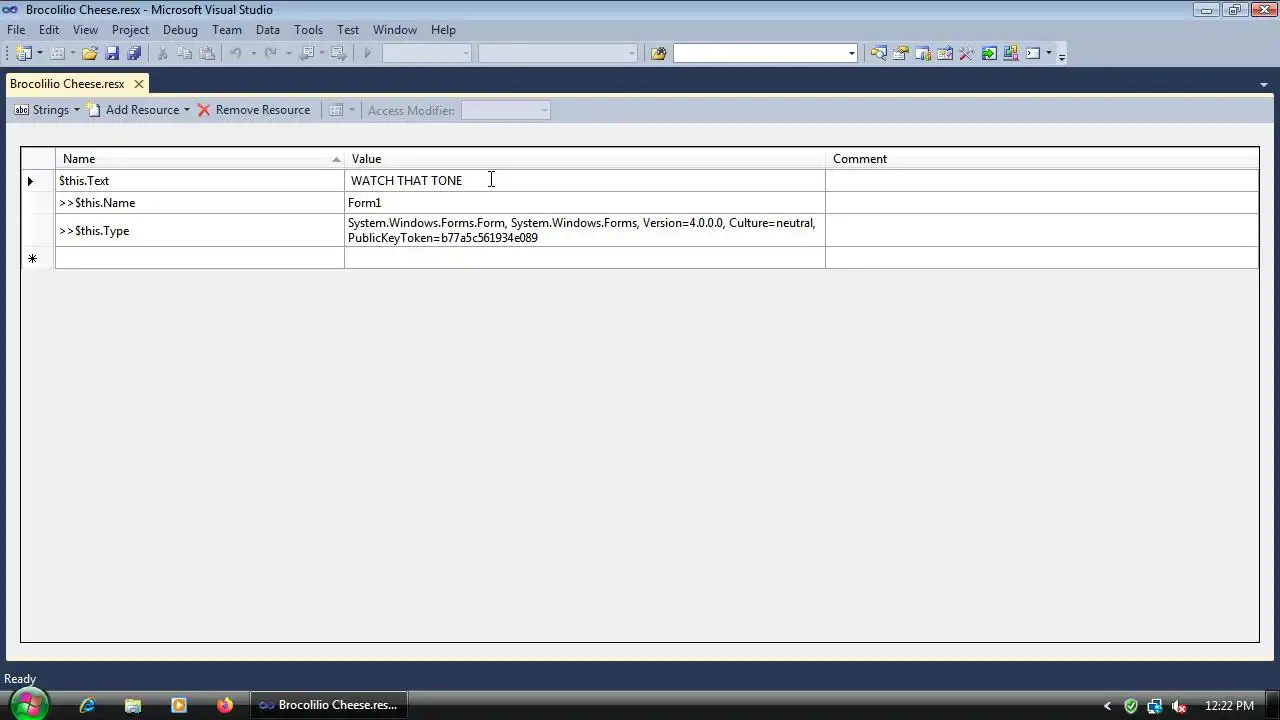The height and width of the screenshot is (720, 1280).
Task: Open the Add Resource dropdown arrow
Action: [186, 110]
